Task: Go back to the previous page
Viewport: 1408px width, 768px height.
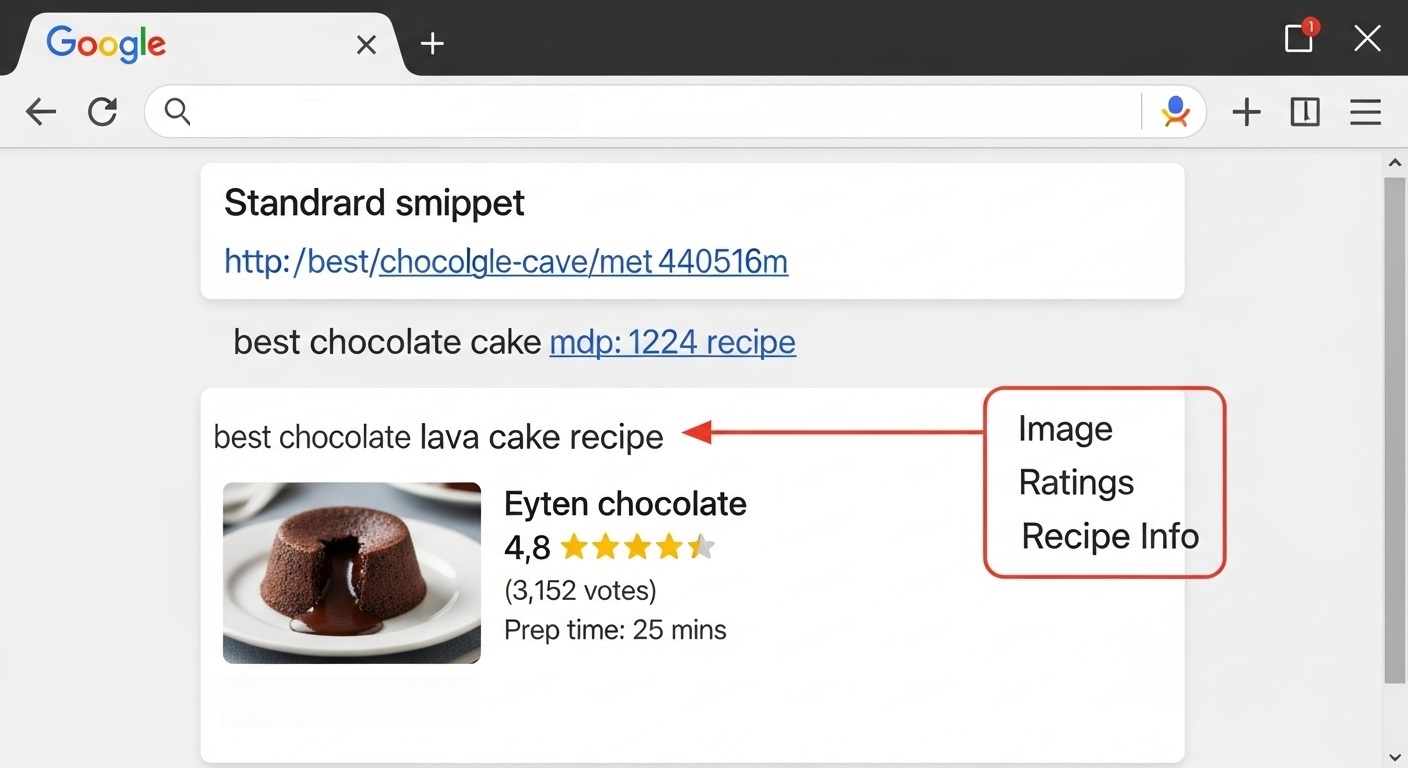Action: click(41, 112)
